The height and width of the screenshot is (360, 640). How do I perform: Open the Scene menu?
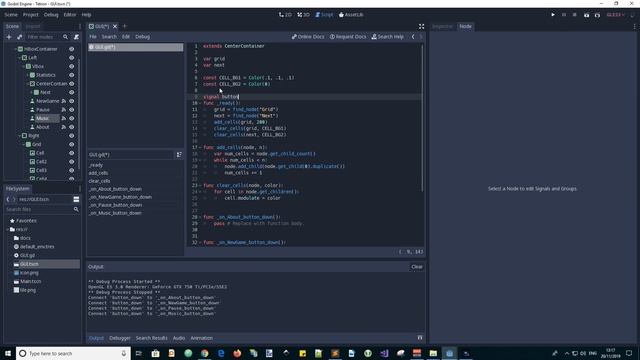pyautogui.click(x=11, y=15)
